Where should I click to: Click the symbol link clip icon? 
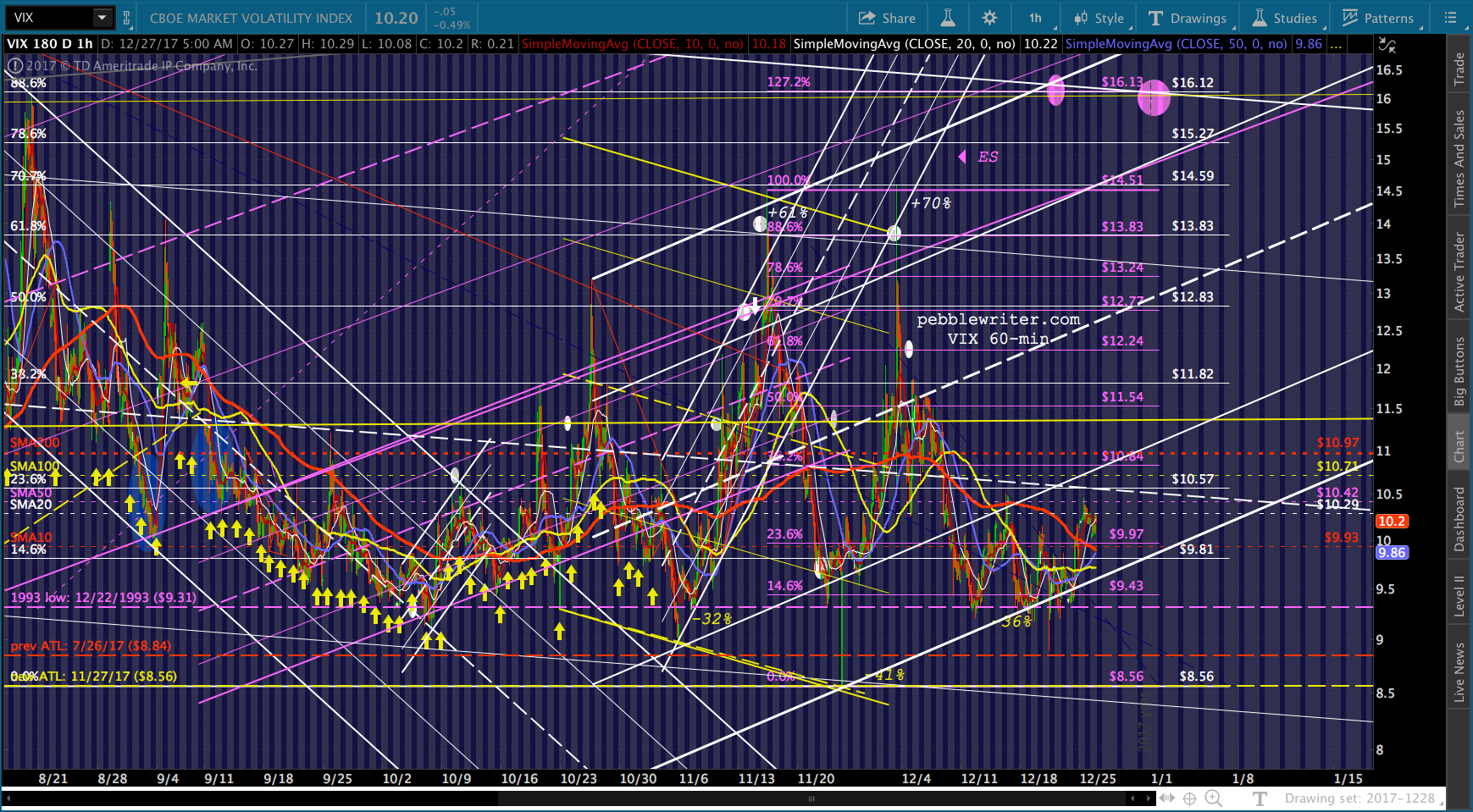127,18
